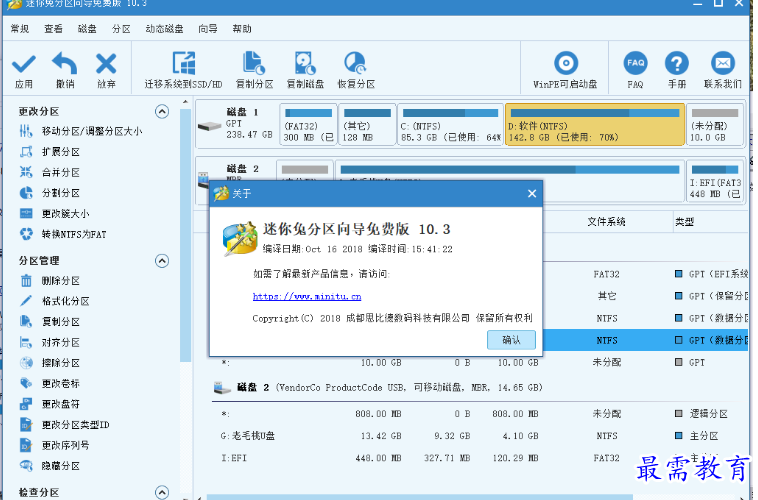Select the D:软件 NTFS partition block
Viewport: 758px width, 500px height.
pyautogui.click(x=595, y=125)
